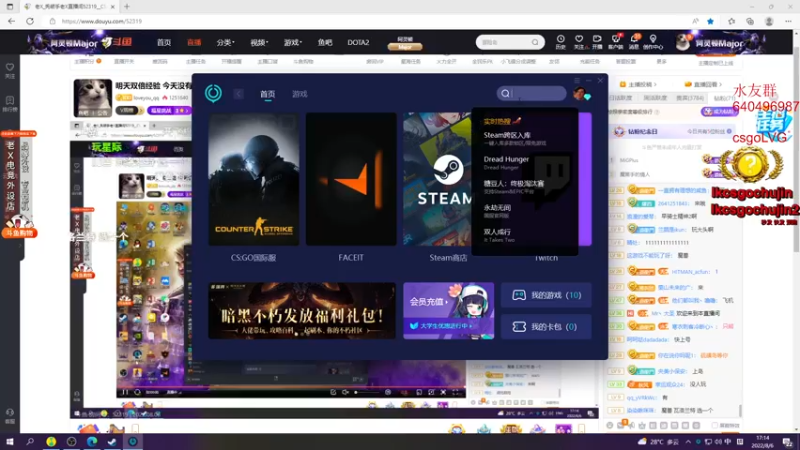The image size is (800, 450).
Task: Open Steam from the taskbar
Action: (x=112, y=442)
